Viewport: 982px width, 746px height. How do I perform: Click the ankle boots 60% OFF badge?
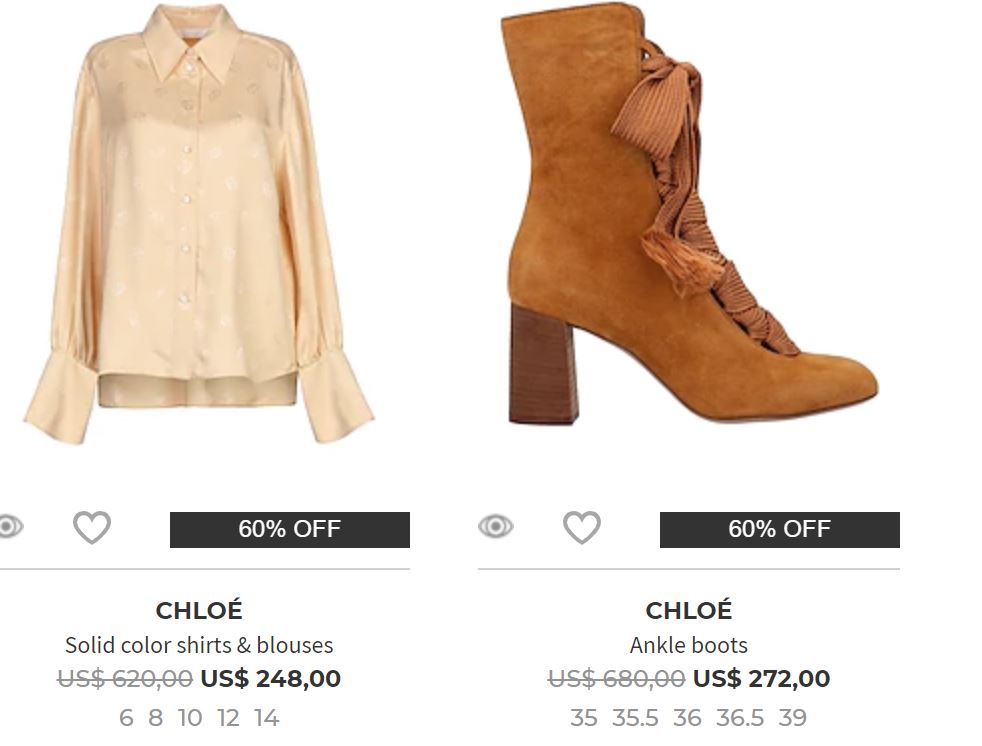point(779,529)
